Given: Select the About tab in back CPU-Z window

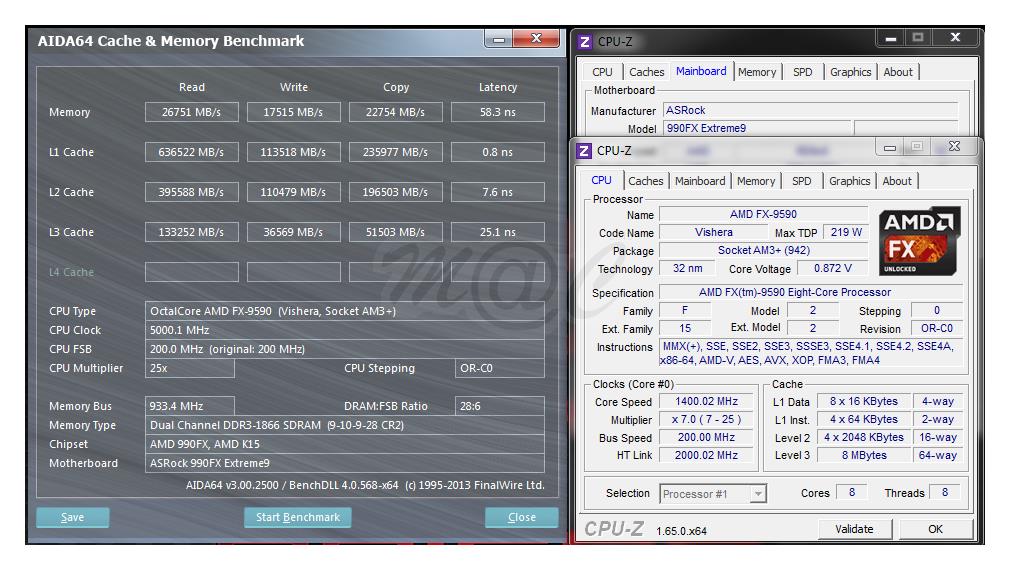Looking at the screenshot, I should (x=898, y=72).
